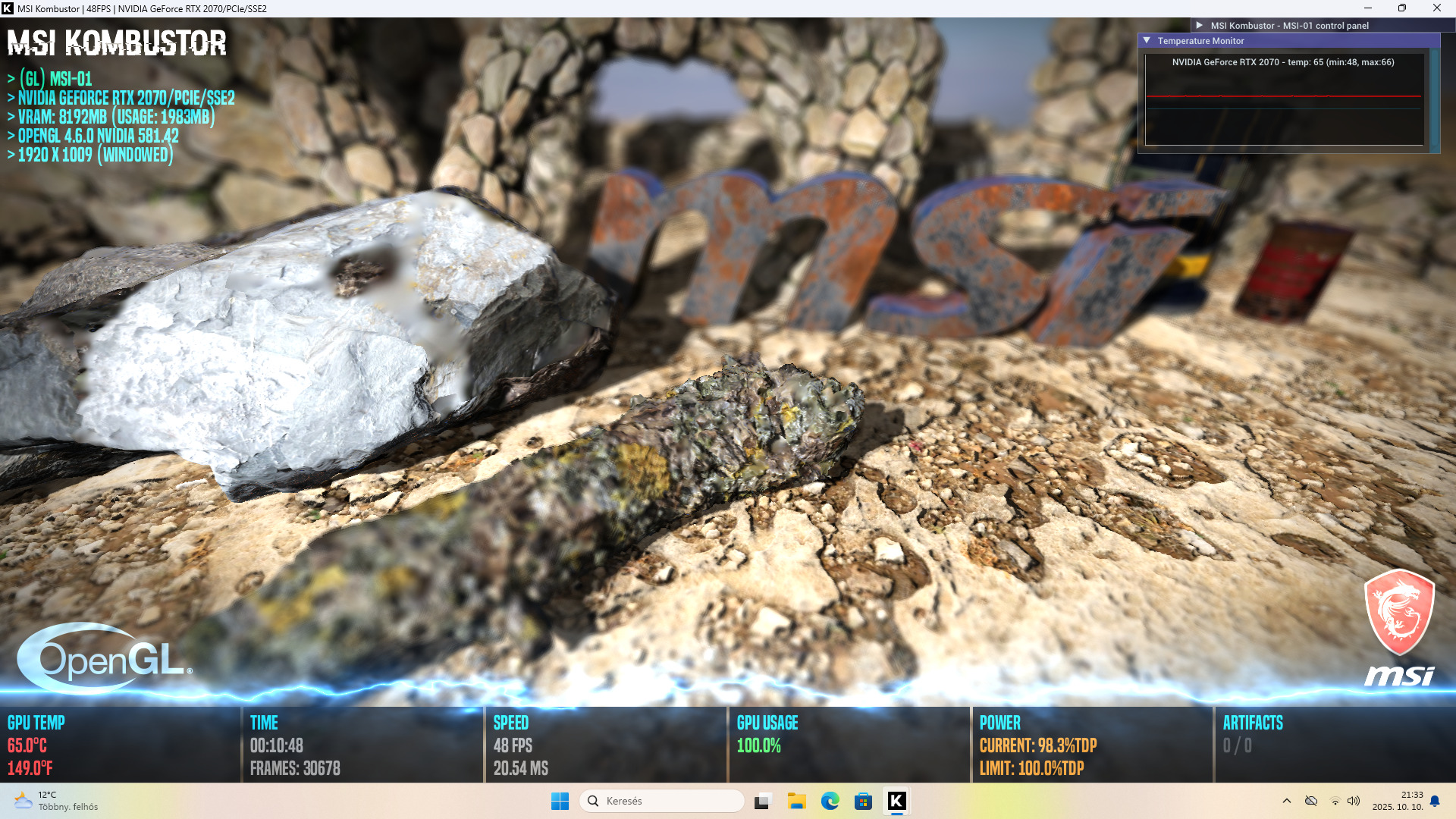Image resolution: width=1456 pixels, height=819 pixels.
Task: Open Microsoft Edge from the taskbar
Action: pos(830,801)
